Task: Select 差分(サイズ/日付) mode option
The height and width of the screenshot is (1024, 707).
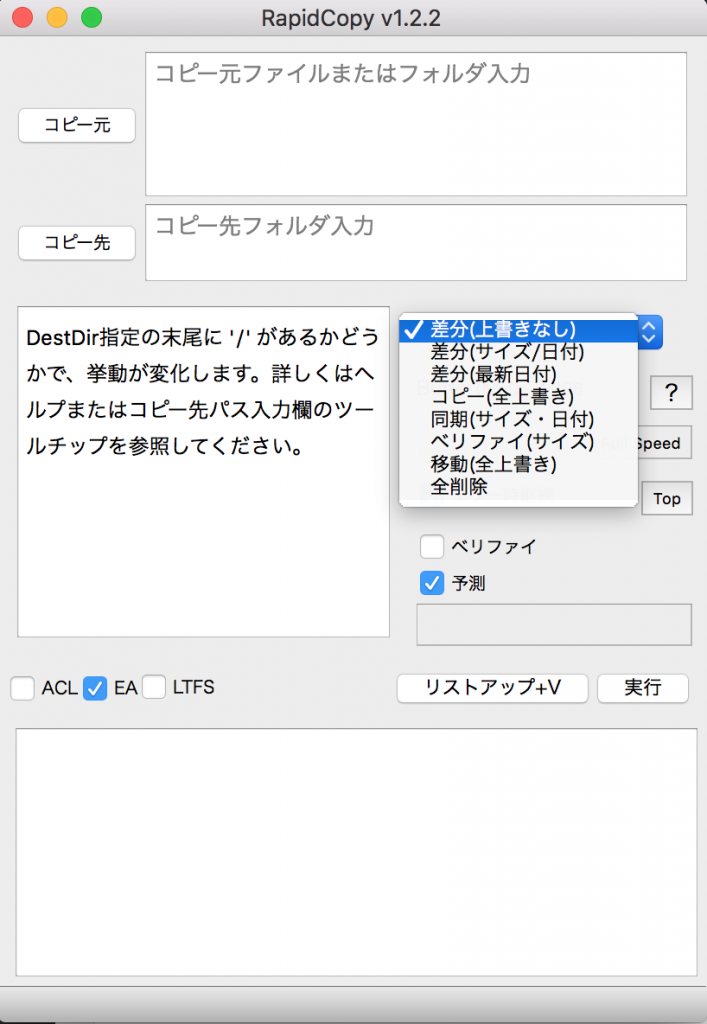Action: pos(507,352)
